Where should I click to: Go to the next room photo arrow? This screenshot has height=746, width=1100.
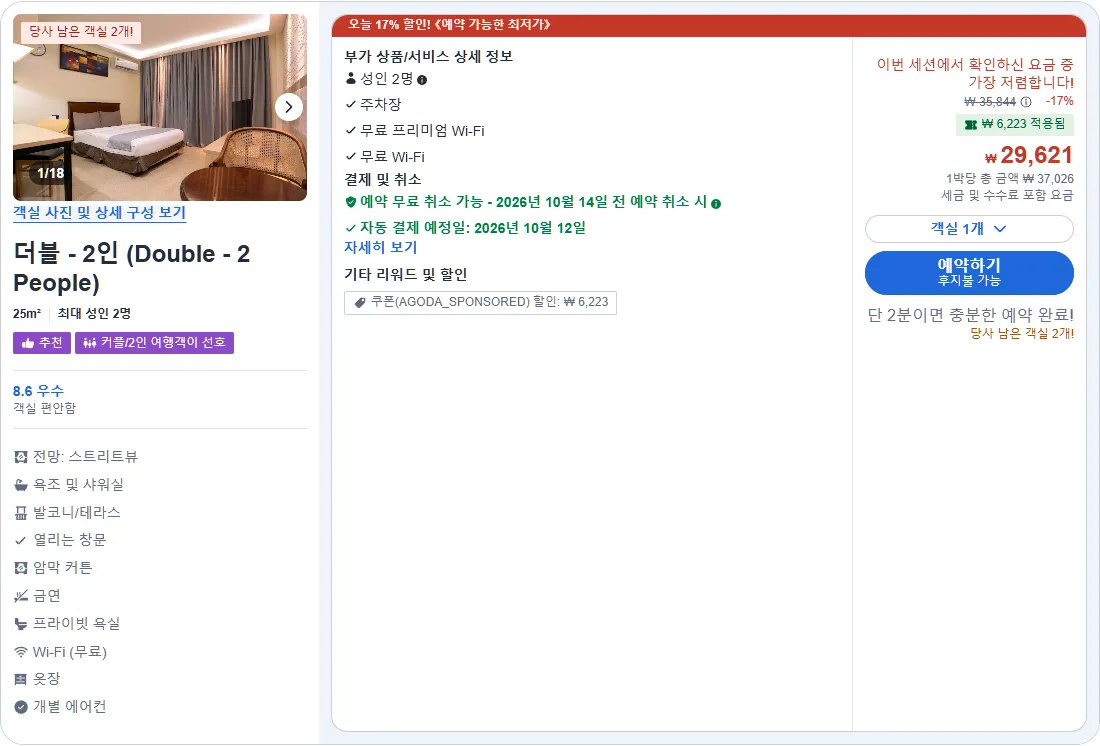tap(288, 107)
